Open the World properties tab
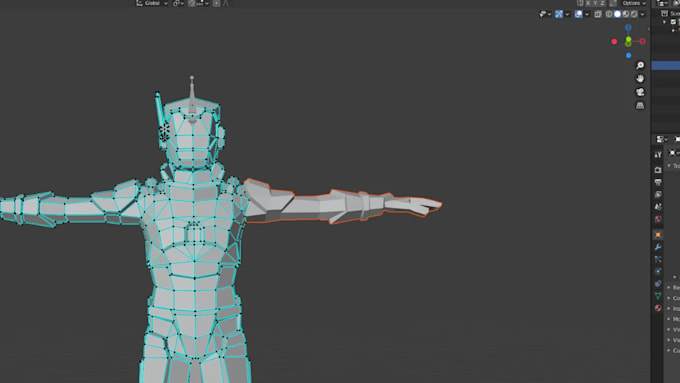The image size is (680, 383). click(x=658, y=219)
